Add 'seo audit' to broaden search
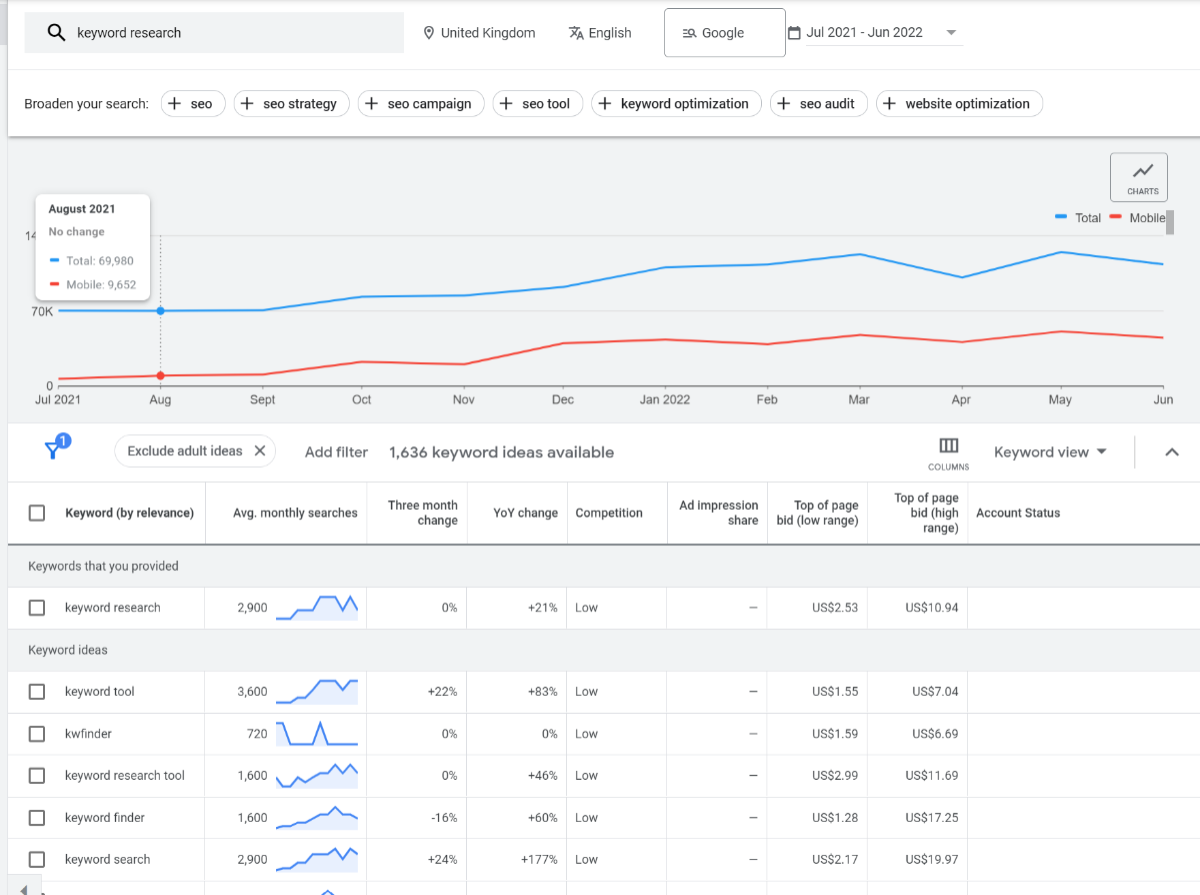 pos(815,104)
